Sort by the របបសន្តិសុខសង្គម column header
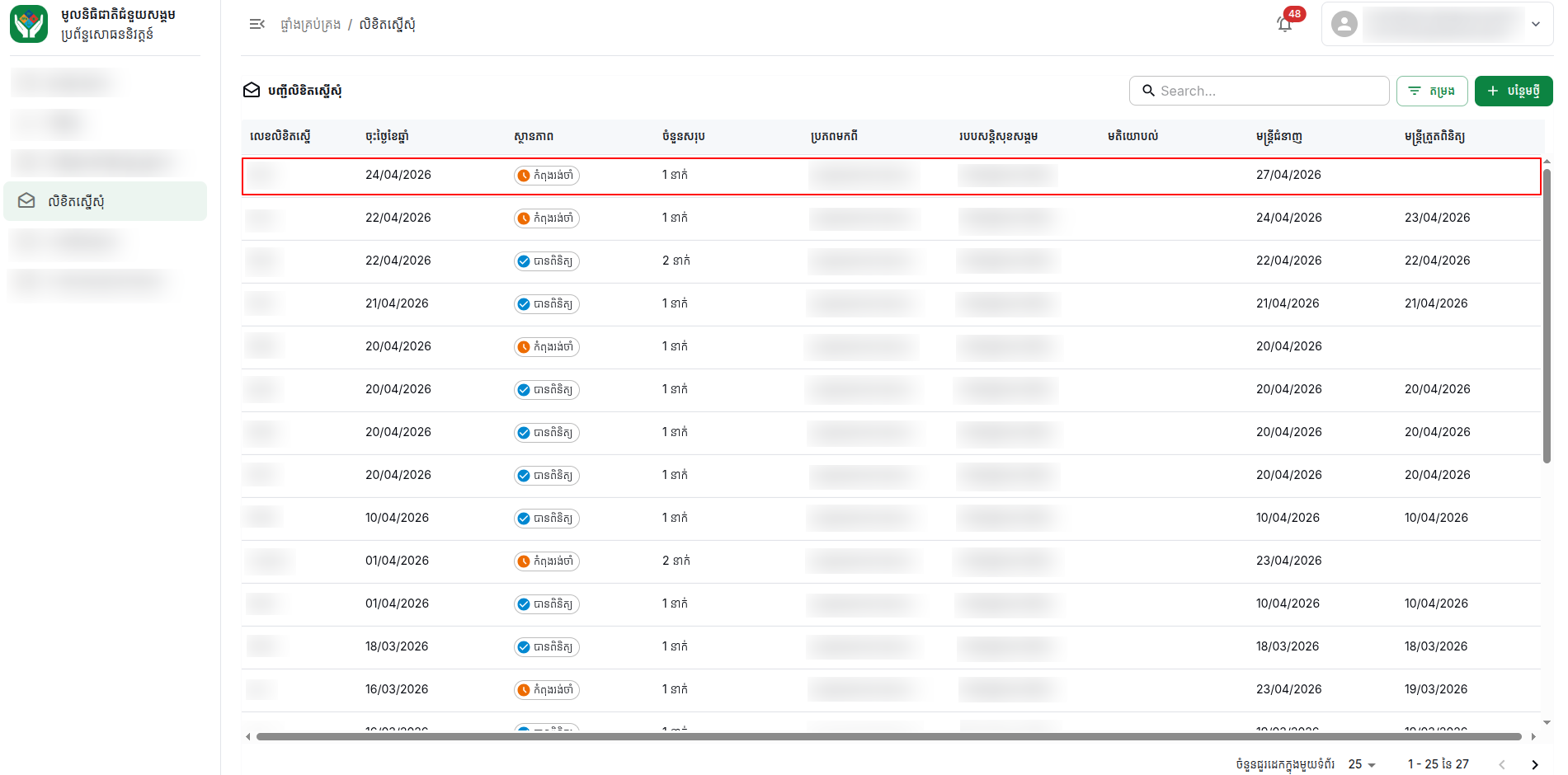The width and height of the screenshot is (1568, 775). 998,136
